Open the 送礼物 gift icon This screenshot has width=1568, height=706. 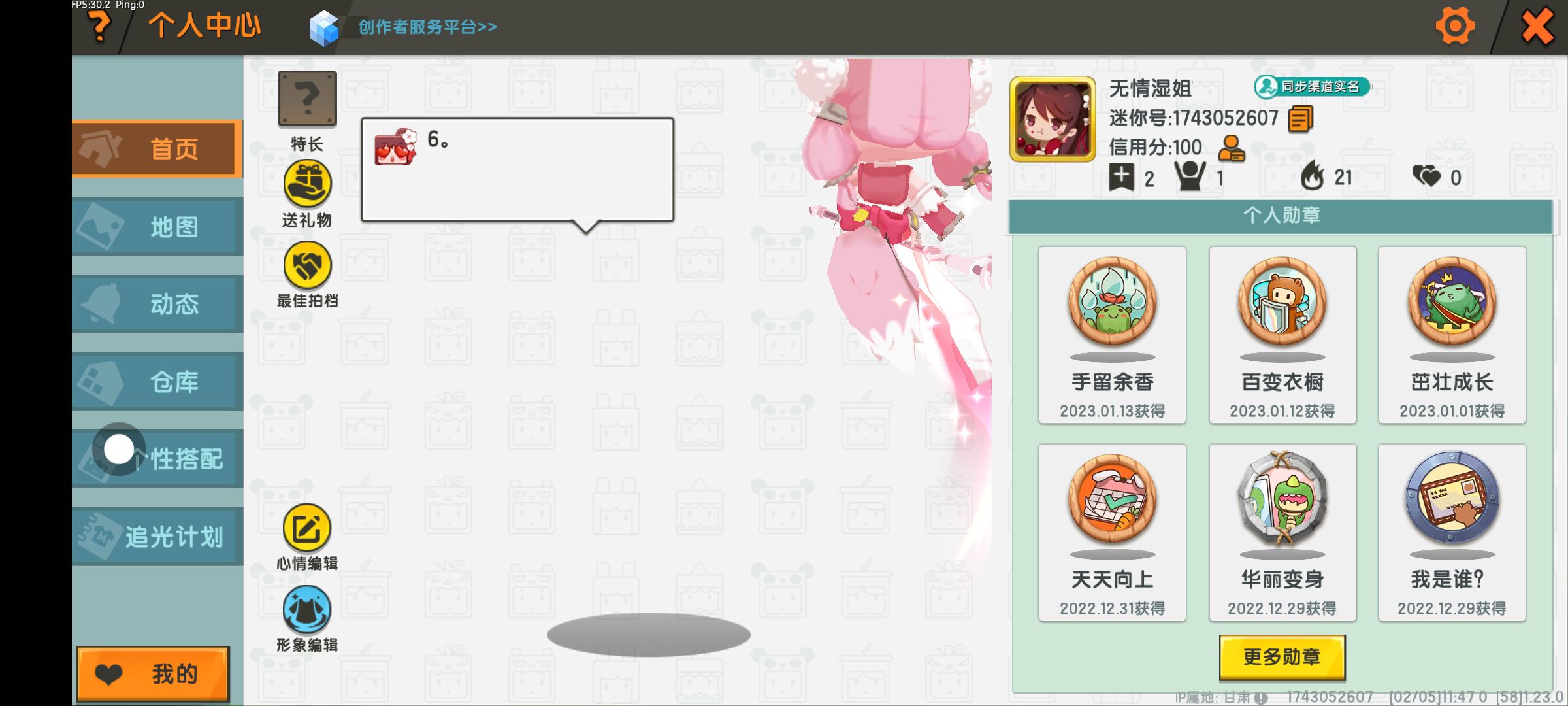click(x=307, y=184)
